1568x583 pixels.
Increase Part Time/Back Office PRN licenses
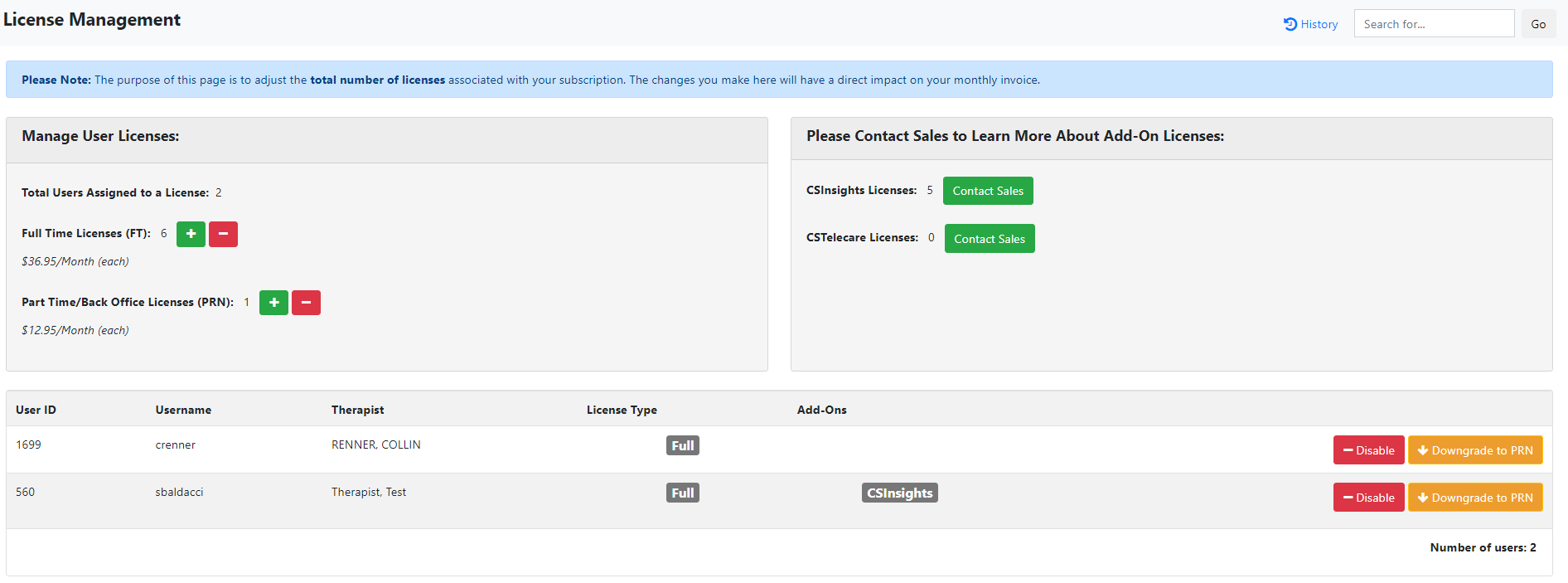click(273, 303)
